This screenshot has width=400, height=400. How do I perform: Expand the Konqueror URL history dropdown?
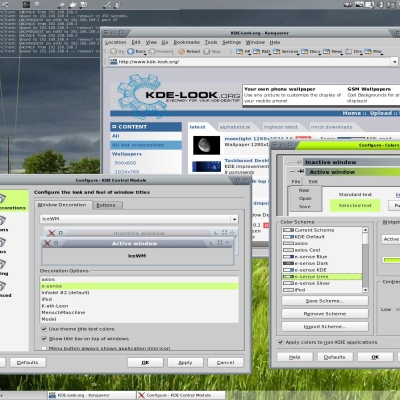(x=395, y=62)
